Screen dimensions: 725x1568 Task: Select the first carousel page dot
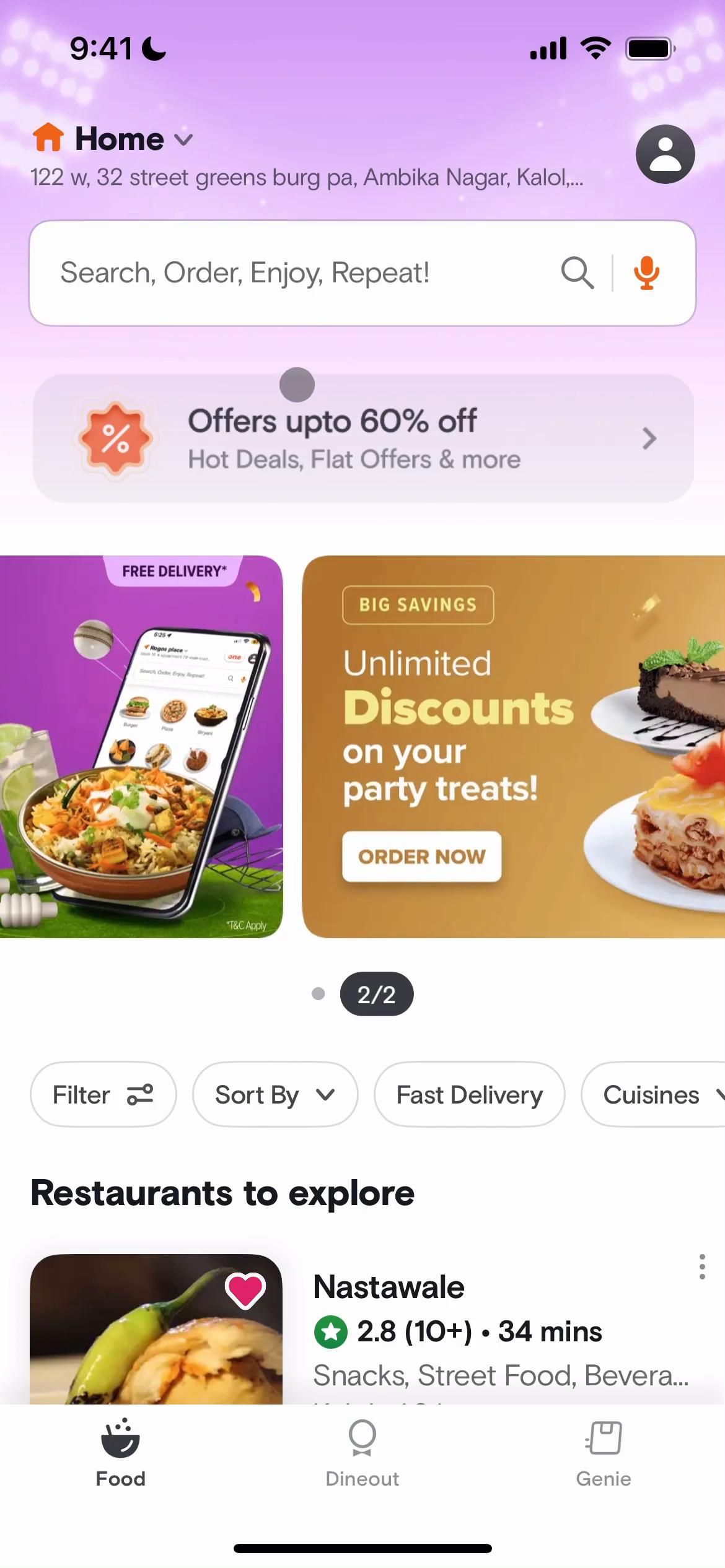click(318, 994)
